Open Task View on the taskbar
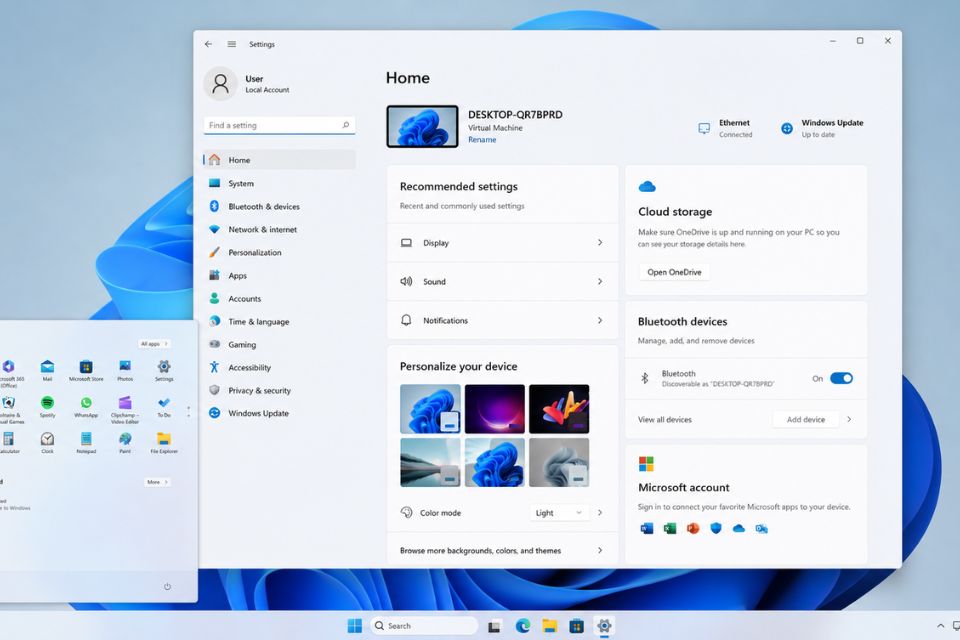960x640 pixels. point(495,625)
